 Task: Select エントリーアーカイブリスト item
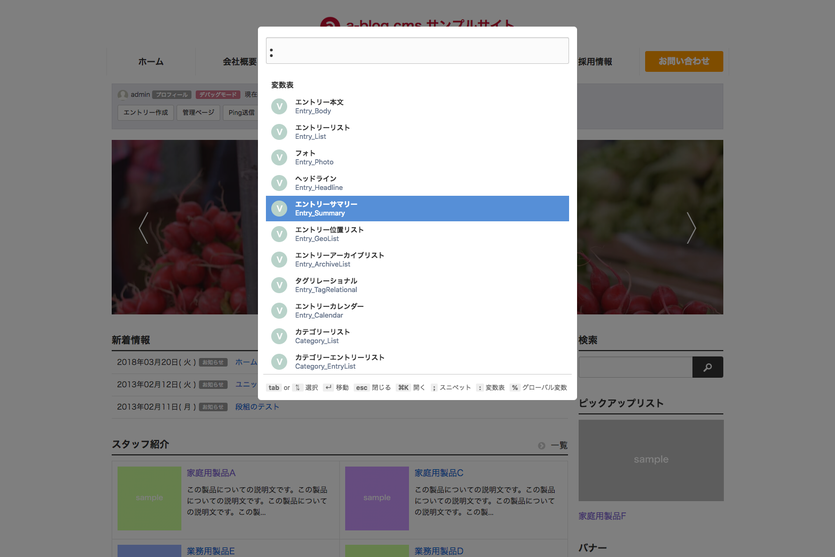point(418,260)
